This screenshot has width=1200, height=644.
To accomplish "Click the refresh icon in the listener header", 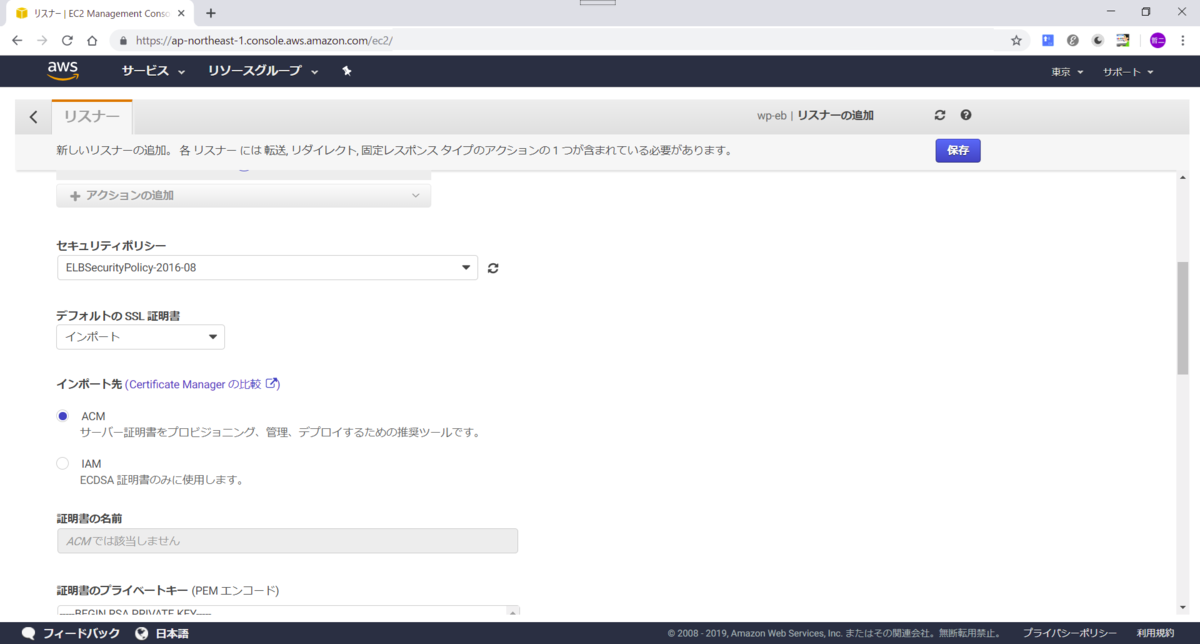I will click(939, 114).
